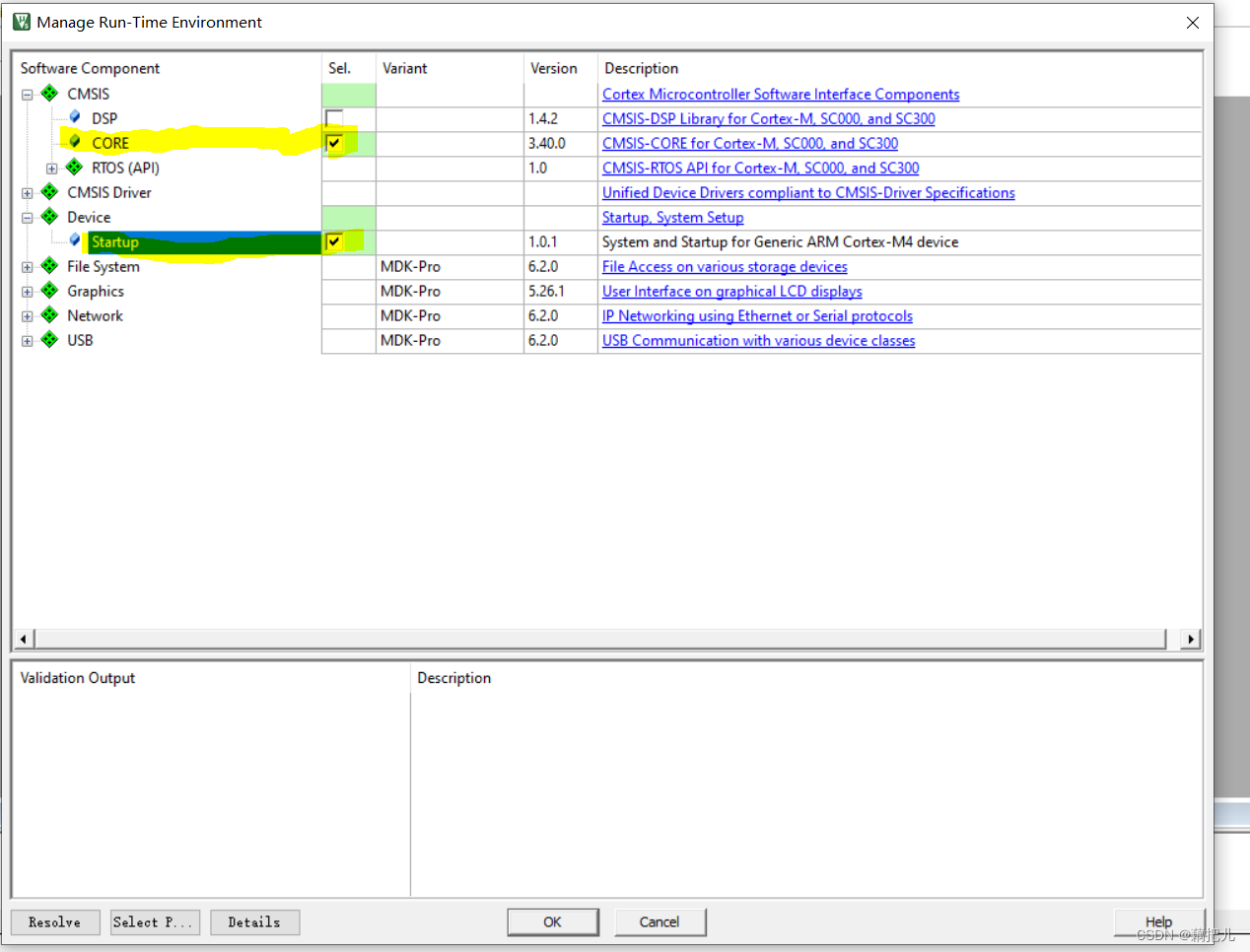Expand the Network node
The width and height of the screenshot is (1250, 952).
[28, 316]
